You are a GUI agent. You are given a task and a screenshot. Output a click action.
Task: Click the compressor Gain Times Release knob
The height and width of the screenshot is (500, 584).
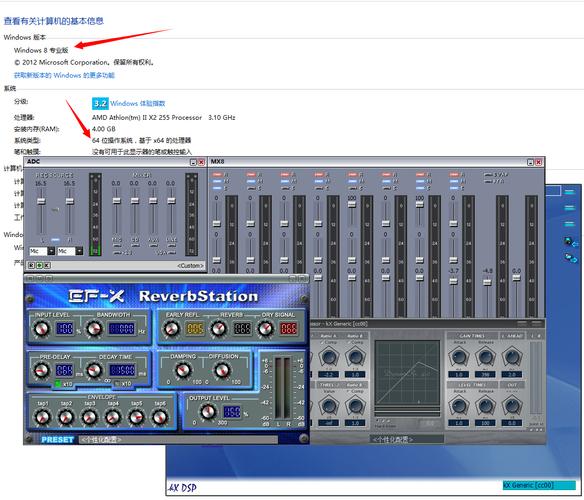pos(485,357)
